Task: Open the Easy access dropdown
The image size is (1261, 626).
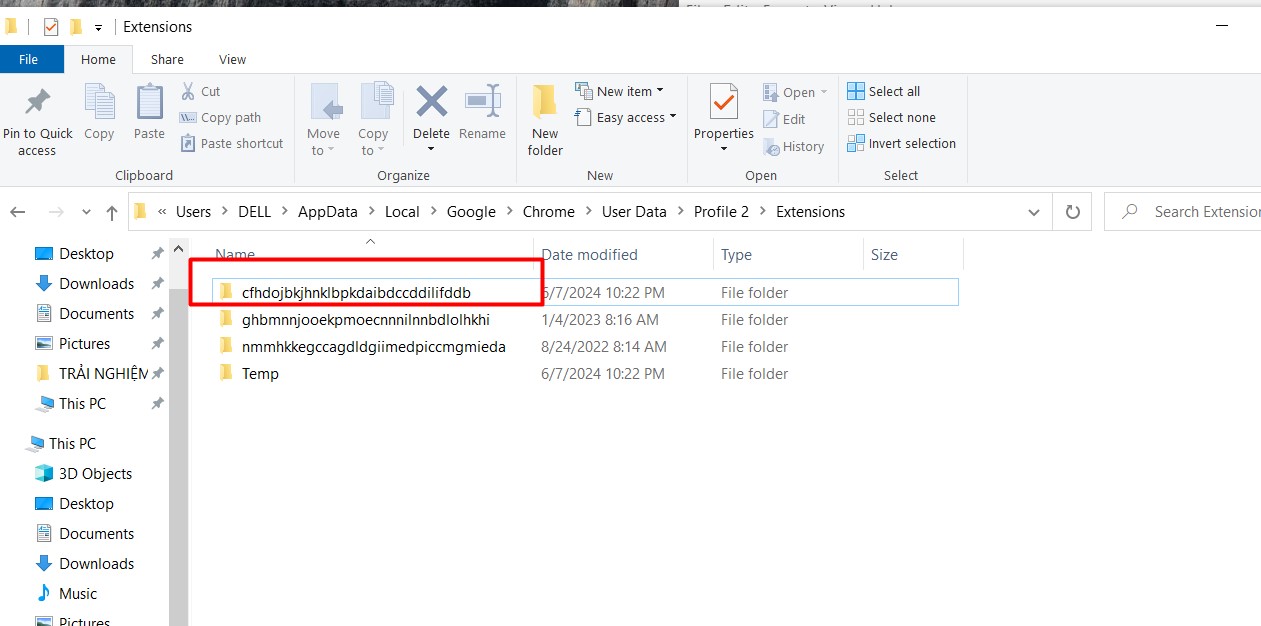Action: (672, 117)
